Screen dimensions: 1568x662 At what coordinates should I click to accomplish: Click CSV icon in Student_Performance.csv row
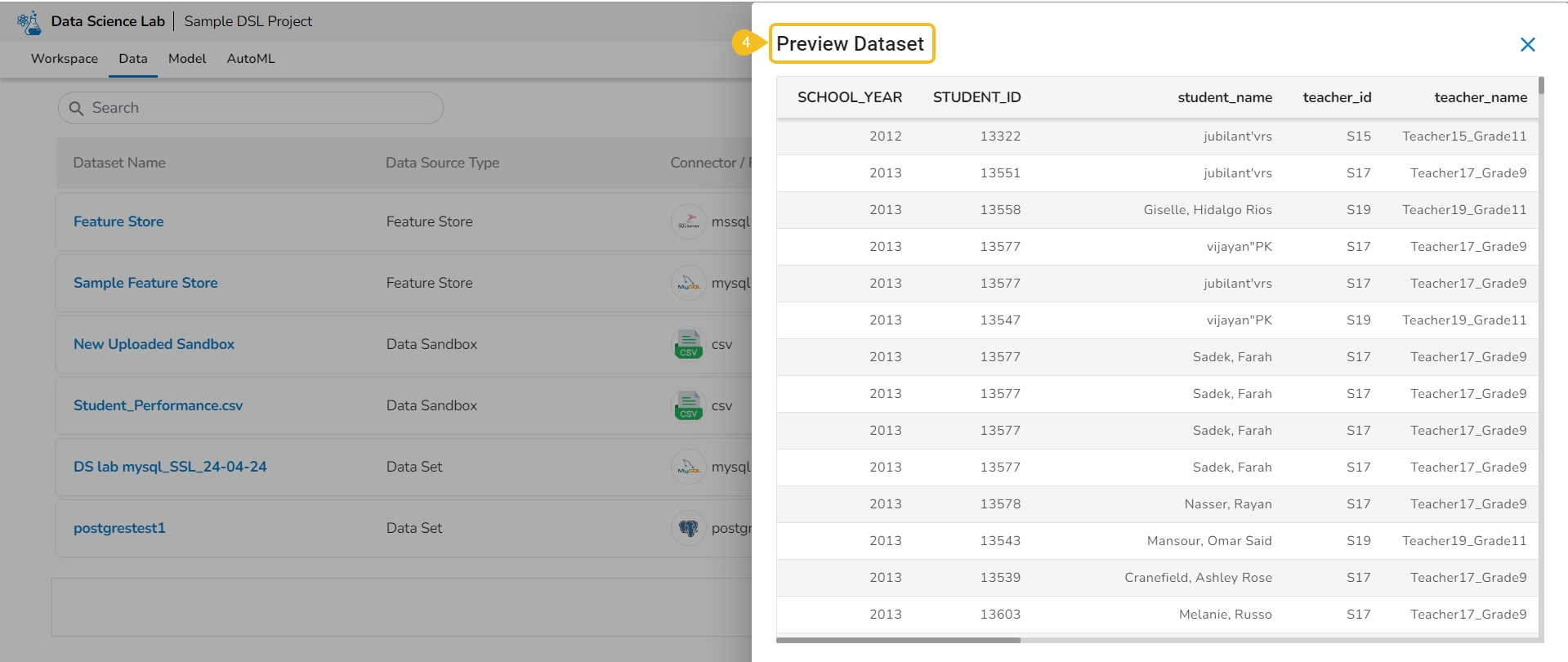click(x=688, y=405)
